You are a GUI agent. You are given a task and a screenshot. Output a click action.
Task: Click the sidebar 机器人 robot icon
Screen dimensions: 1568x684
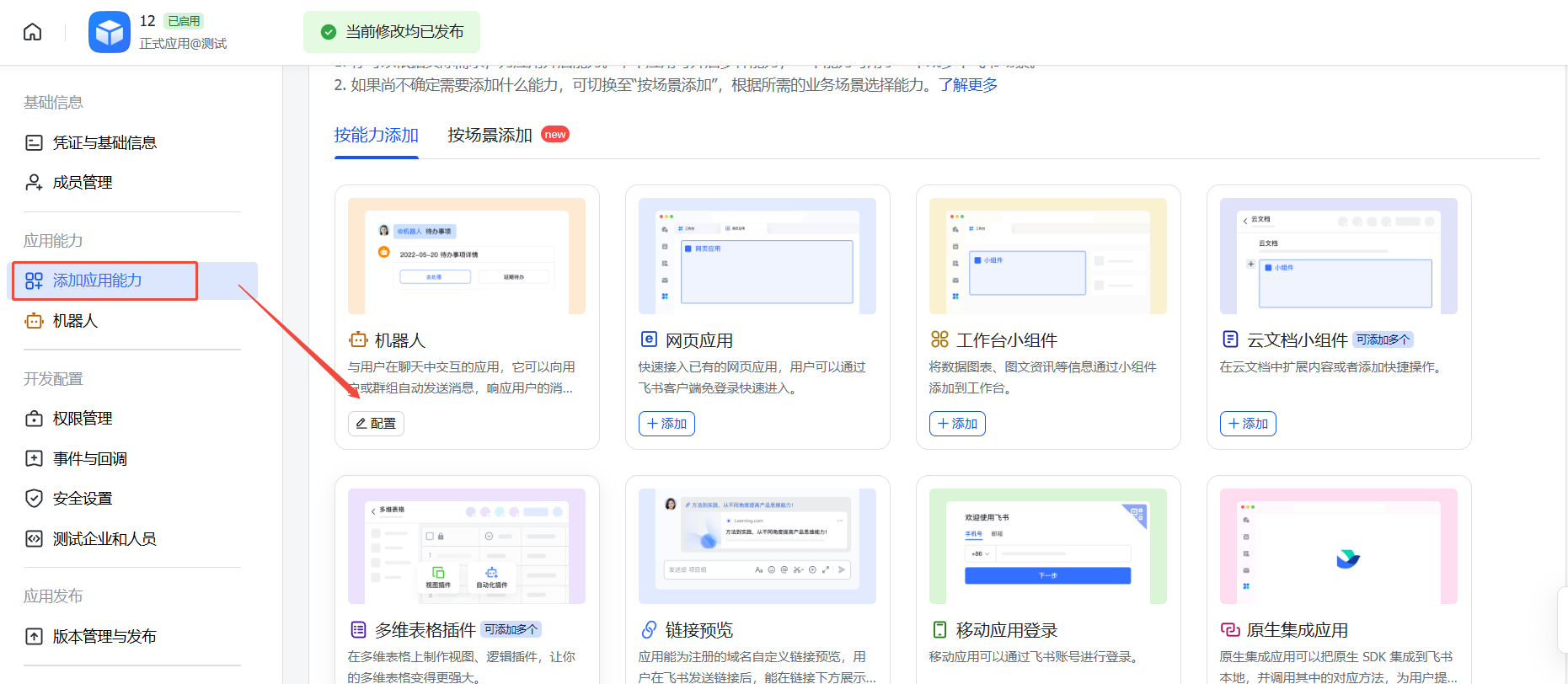click(34, 321)
